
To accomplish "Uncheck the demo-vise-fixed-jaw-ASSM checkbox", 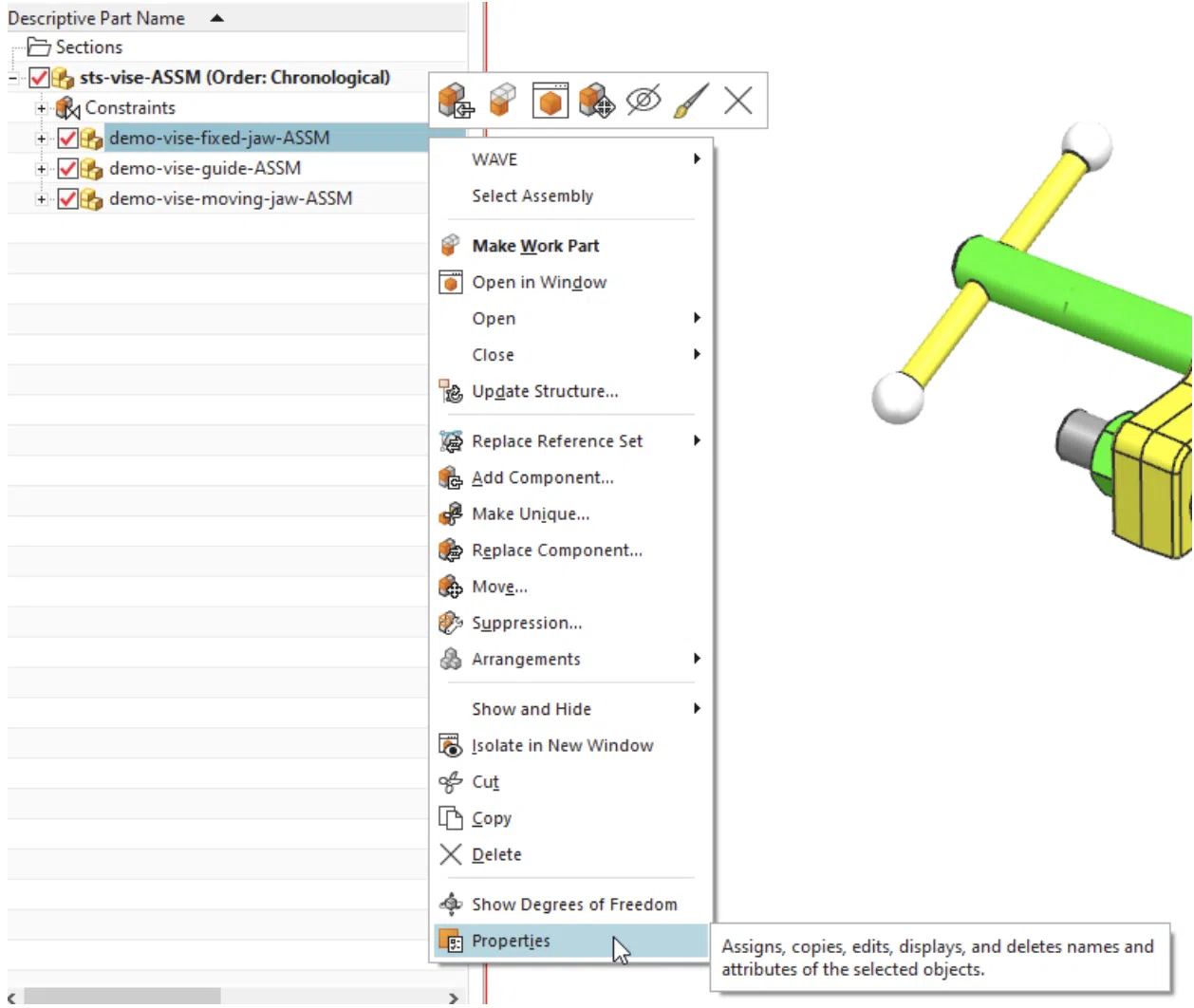I will click(x=67, y=139).
